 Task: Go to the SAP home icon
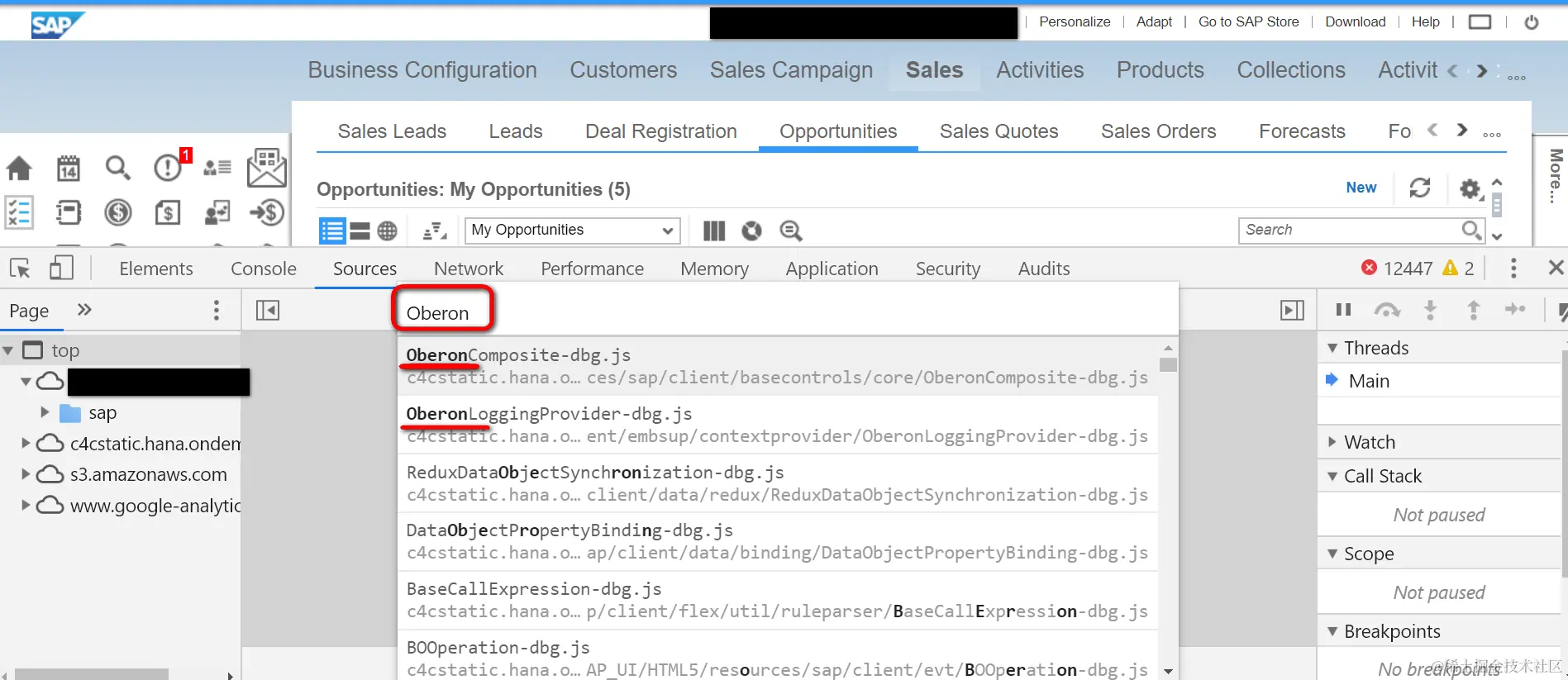19,169
